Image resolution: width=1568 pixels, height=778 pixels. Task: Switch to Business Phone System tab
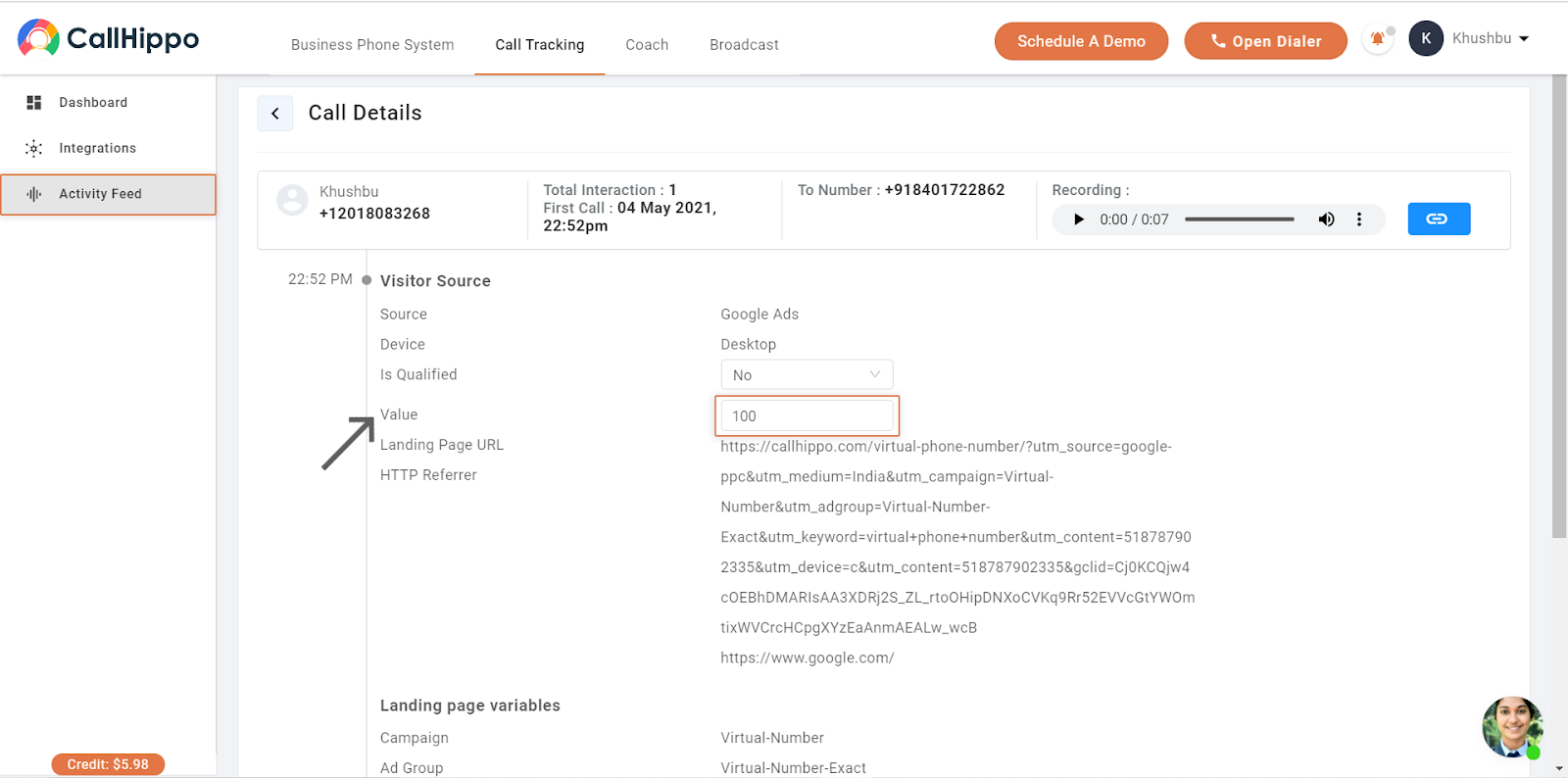coord(372,45)
